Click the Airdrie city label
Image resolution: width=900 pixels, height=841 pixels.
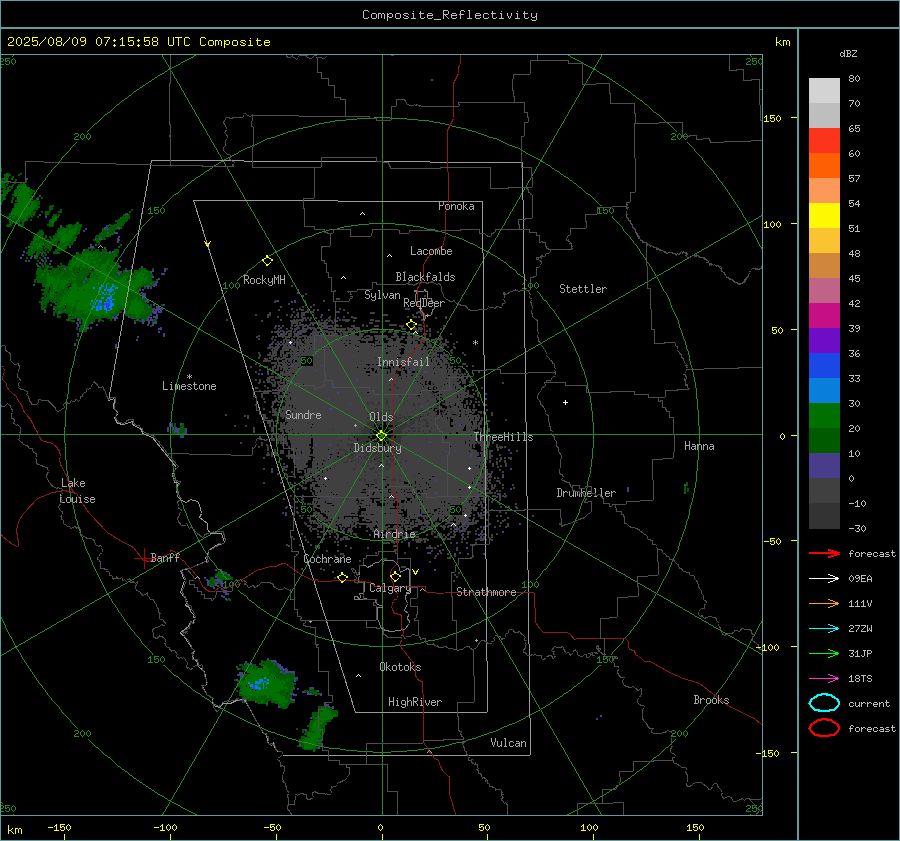[394, 534]
